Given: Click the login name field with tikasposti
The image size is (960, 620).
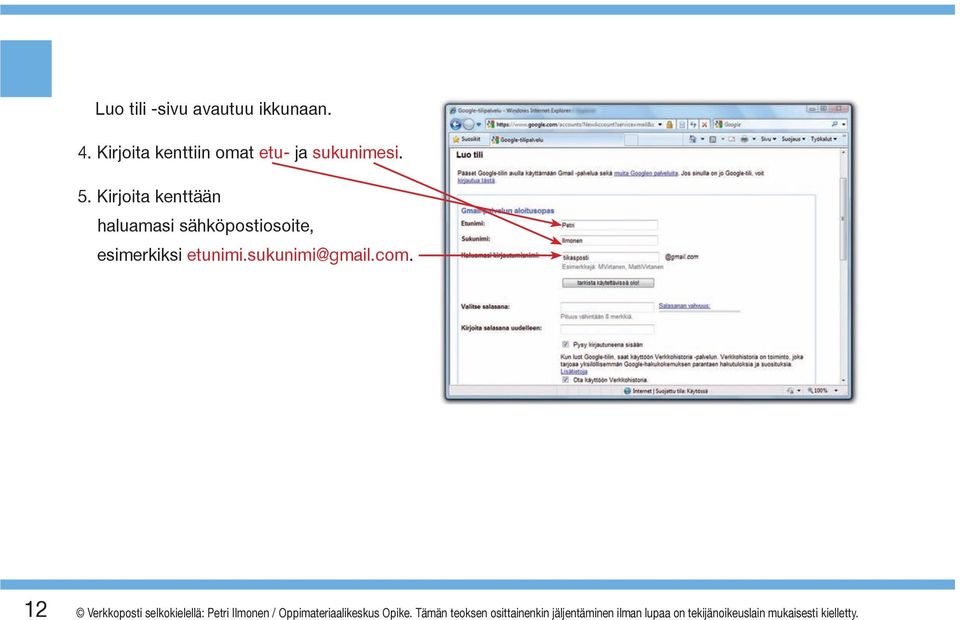Looking at the screenshot, I should point(609,257).
